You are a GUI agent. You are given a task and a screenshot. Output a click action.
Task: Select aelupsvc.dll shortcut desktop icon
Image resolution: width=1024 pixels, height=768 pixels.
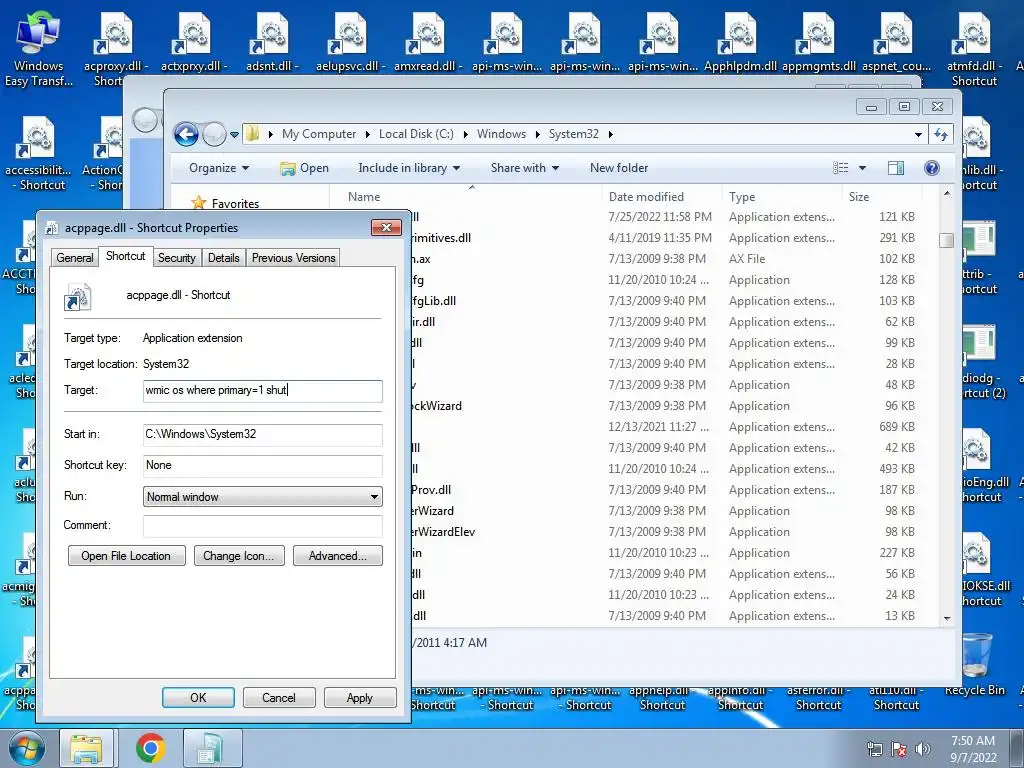coord(350,44)
